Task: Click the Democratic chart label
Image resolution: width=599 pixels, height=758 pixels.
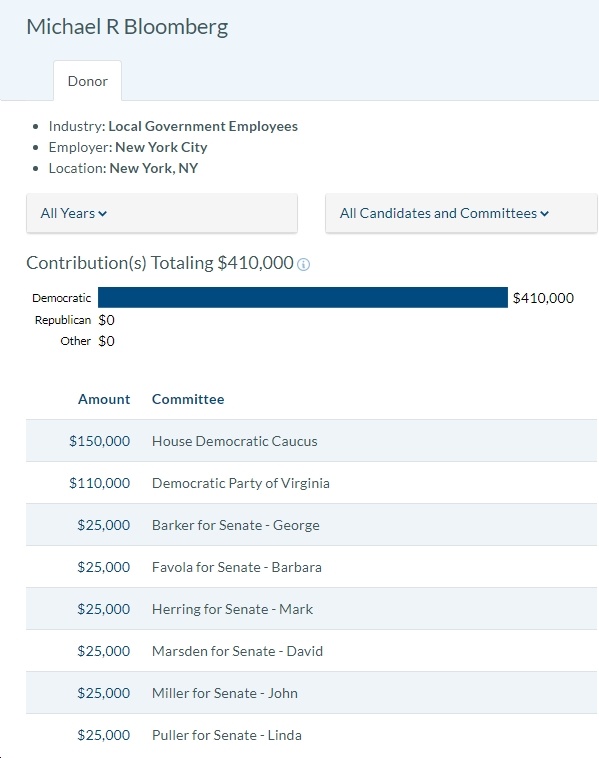Action: click(61, 298)
